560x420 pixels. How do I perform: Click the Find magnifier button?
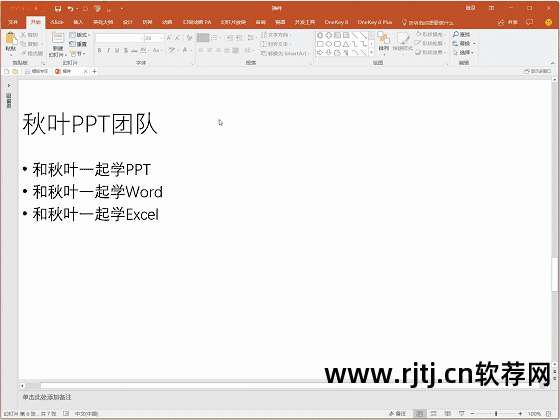(461, 34)
